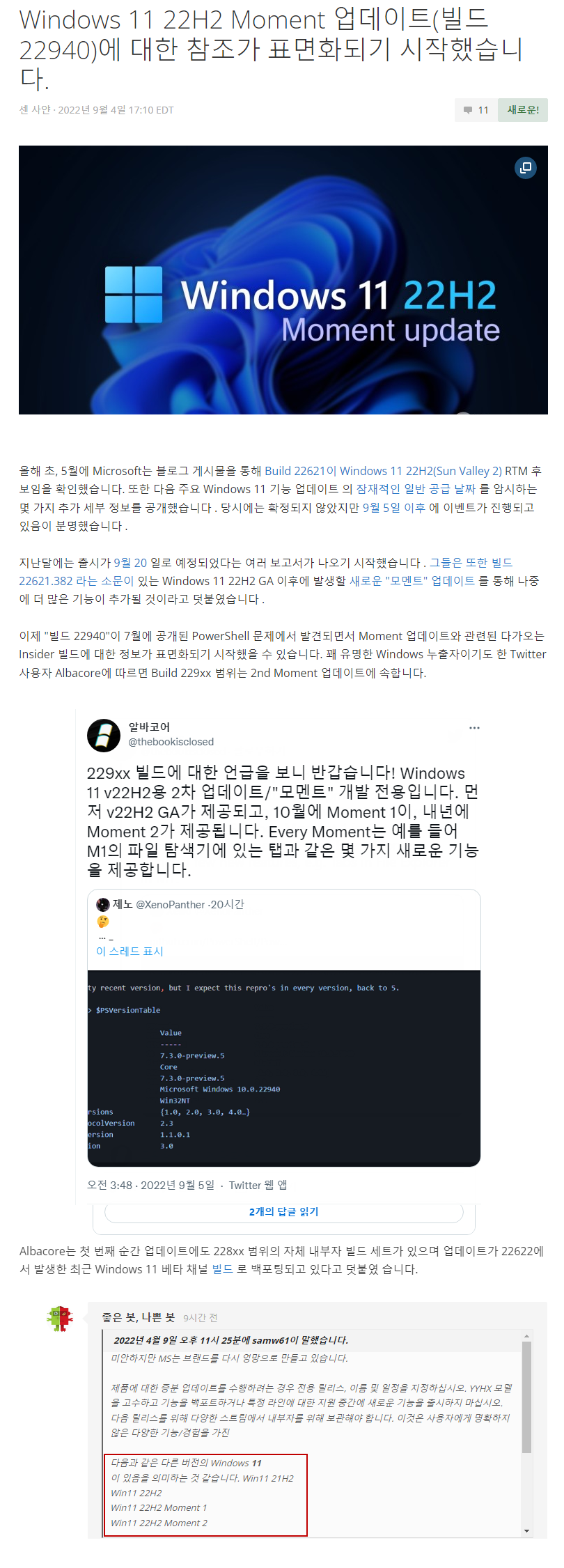Click the quote box scrollbar thumb
The height and width of the screenshot is (1568, 564).
pyautogui.click(x=527, y=1397)
